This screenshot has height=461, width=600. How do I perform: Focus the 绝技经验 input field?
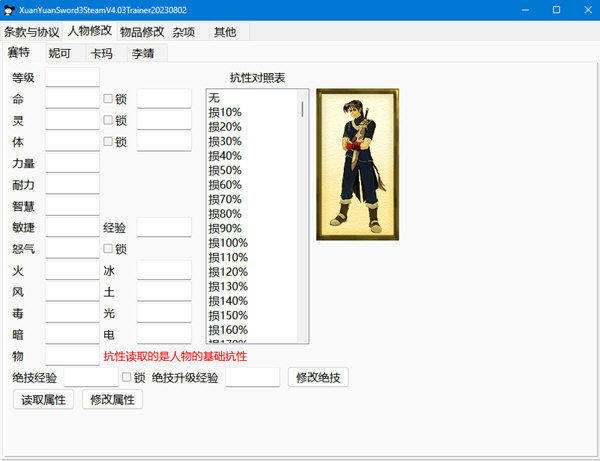[x=91, y=377]
